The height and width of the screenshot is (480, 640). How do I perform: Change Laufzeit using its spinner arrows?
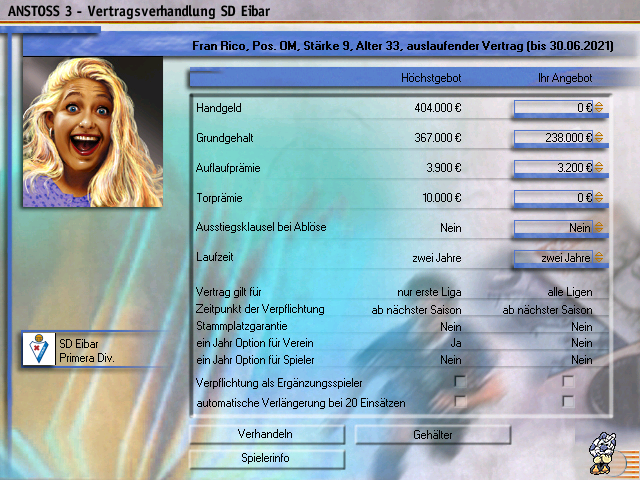click(x=599, y=257)
